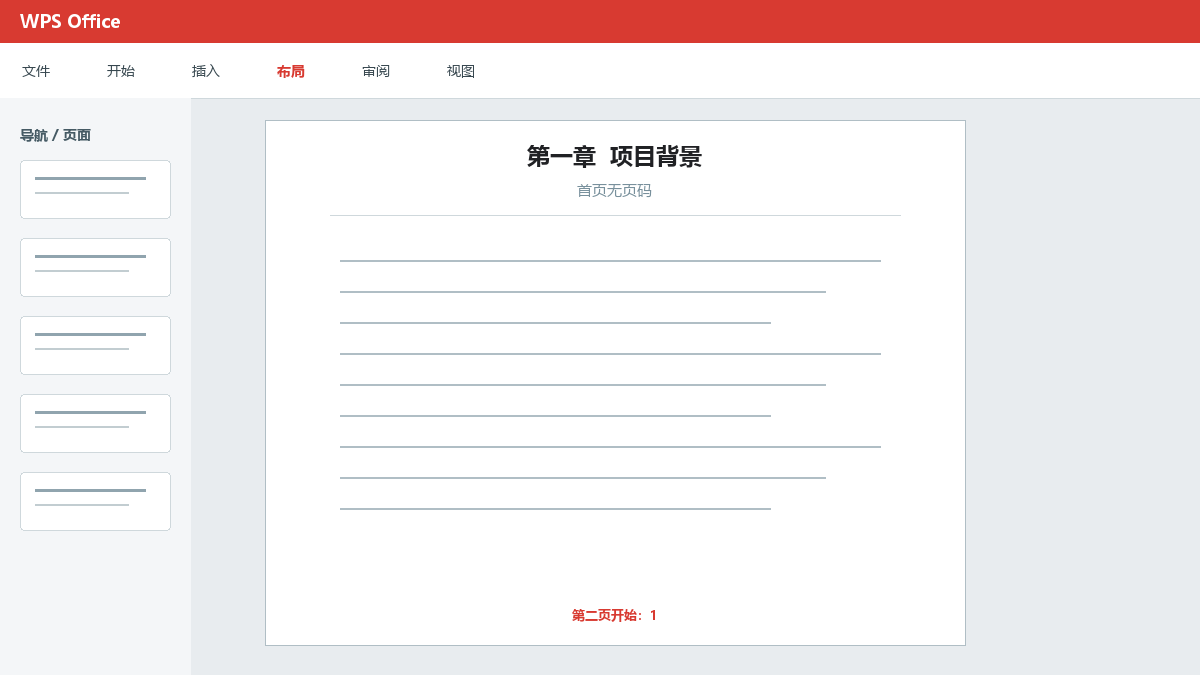This screenshot has height=675, width=1200.
Task: Select the 布局 tab
Action: (x=291, y=71)
